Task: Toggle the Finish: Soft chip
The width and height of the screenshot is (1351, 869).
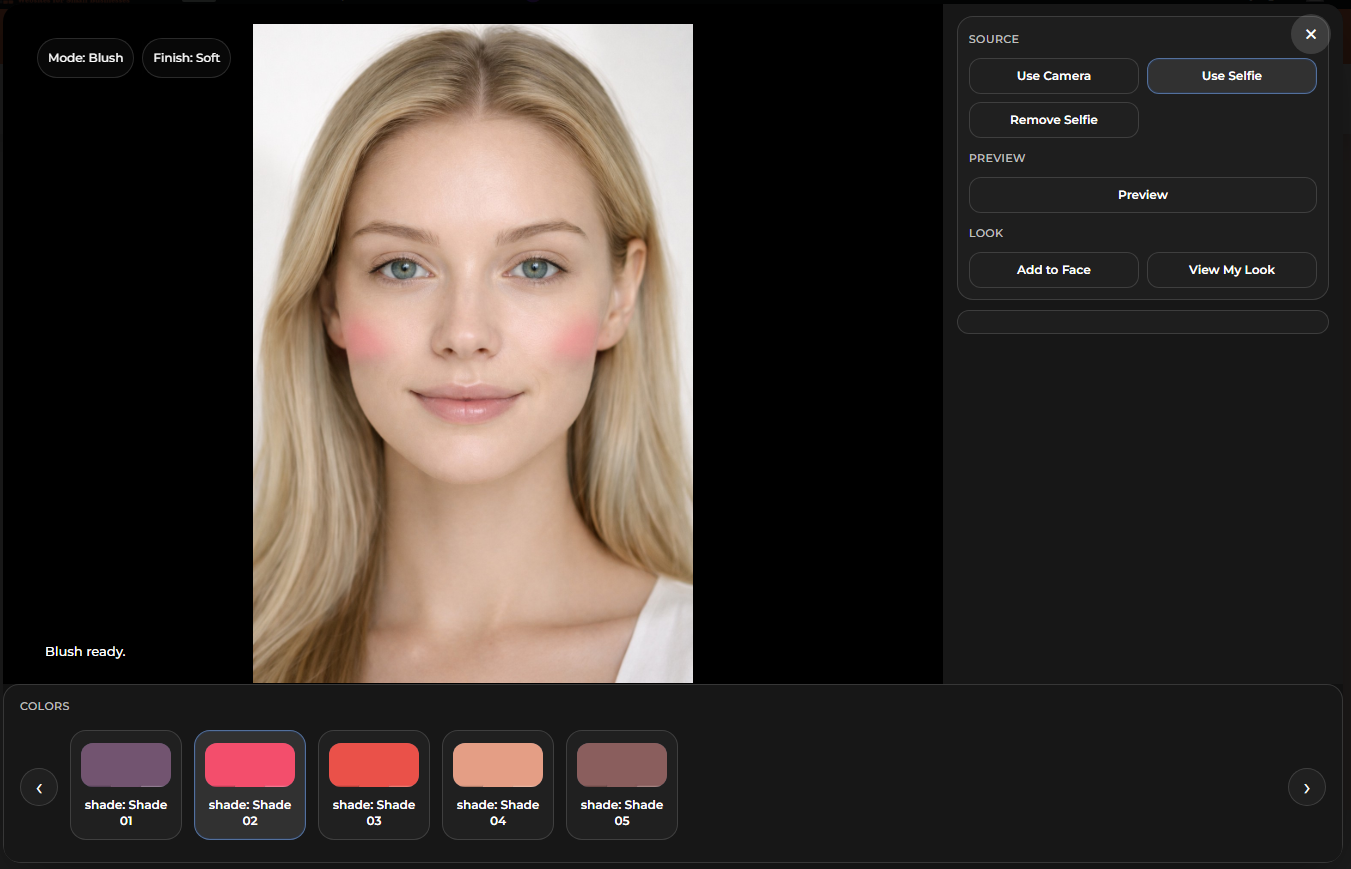Action: [187, 58]
